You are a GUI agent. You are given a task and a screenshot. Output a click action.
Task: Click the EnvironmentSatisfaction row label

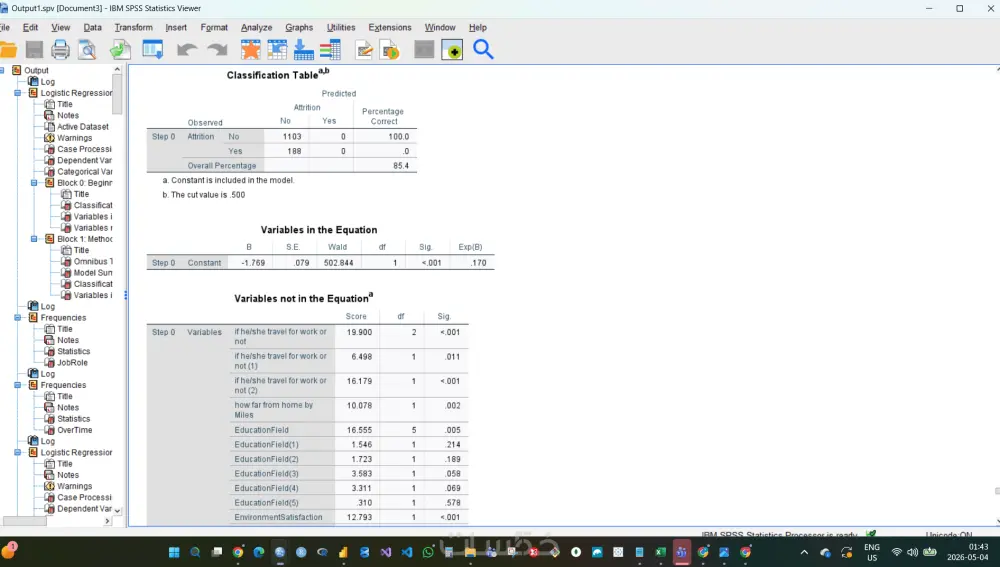point(278,517)
